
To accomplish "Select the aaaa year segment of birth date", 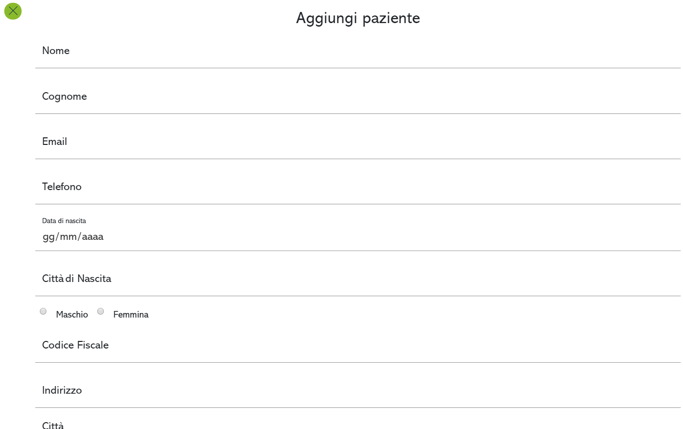I will tap(93, 237).
